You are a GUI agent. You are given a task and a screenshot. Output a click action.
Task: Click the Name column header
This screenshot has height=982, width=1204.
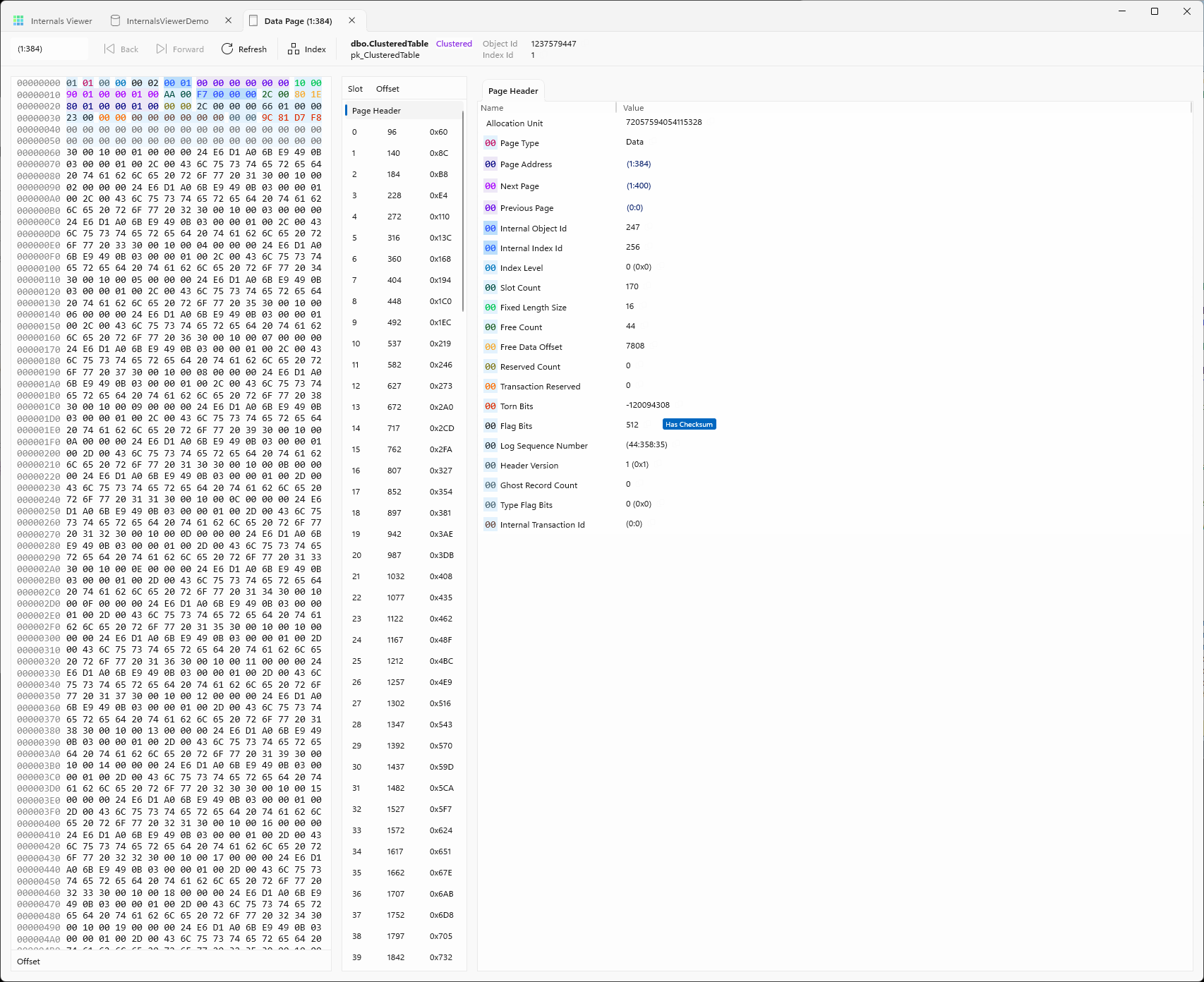[492, 108]
